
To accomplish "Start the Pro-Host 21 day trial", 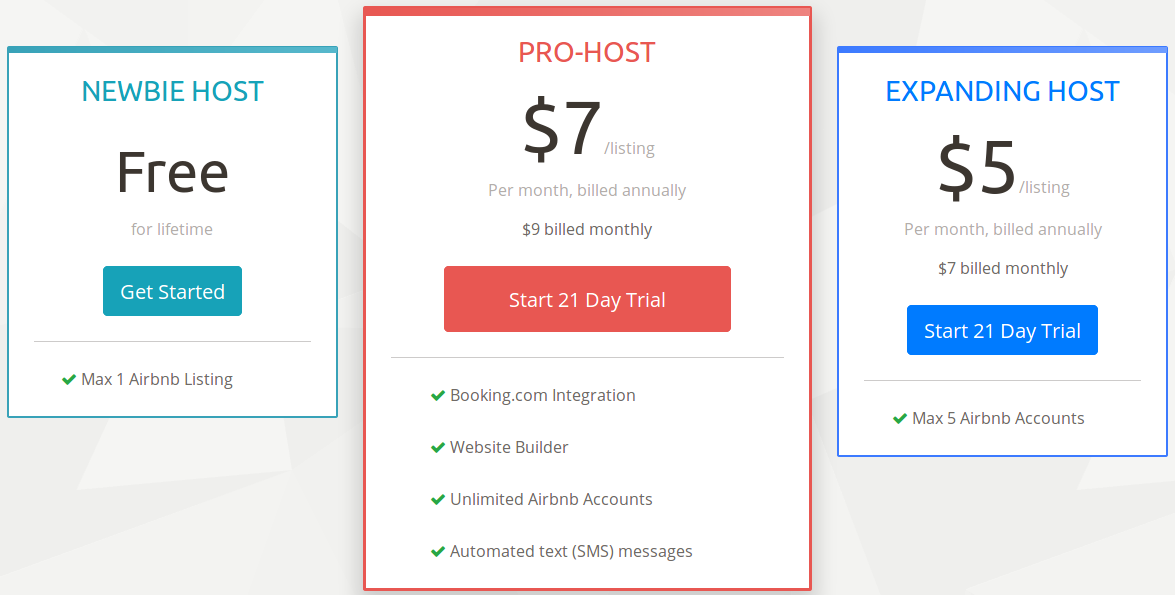I will (x=587, y=300).
